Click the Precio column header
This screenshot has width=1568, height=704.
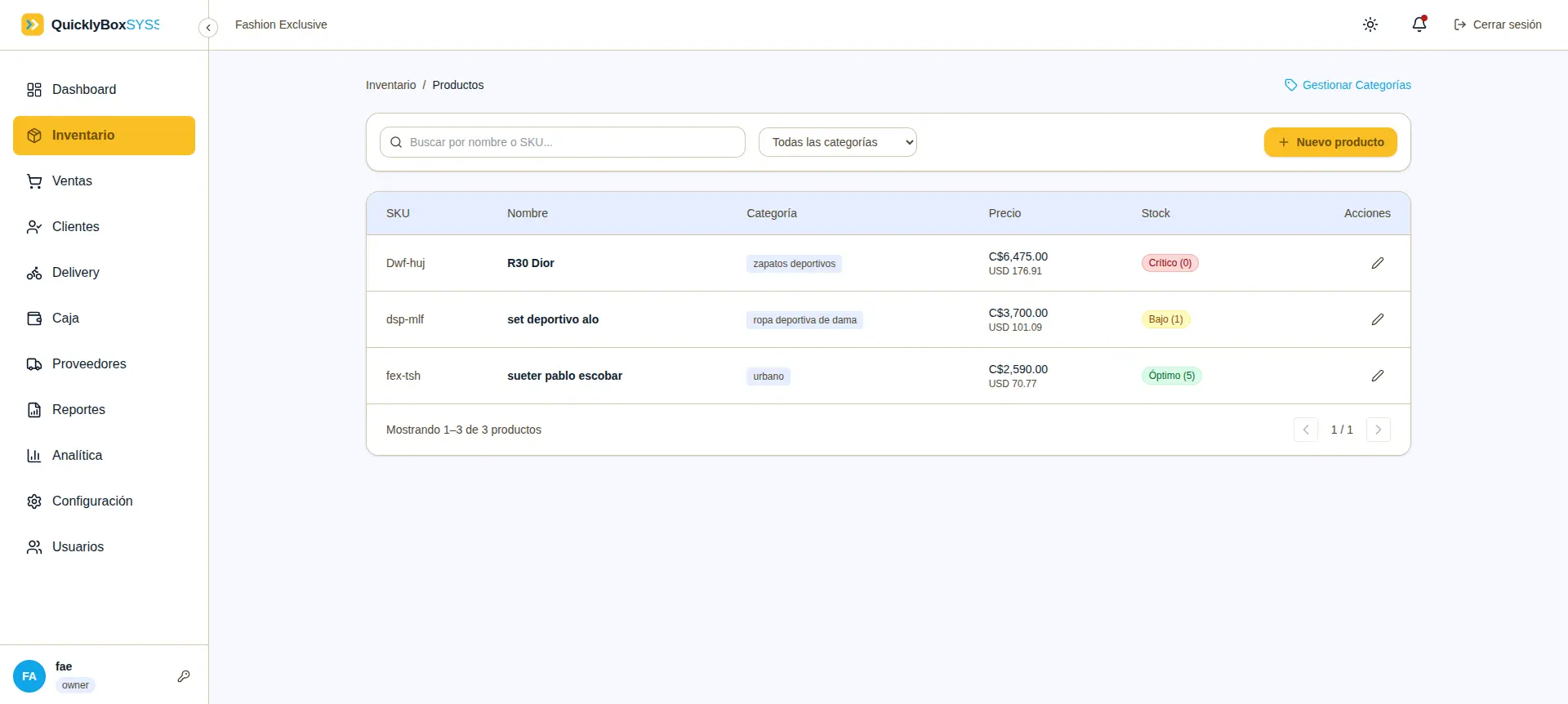(1004, 213)
